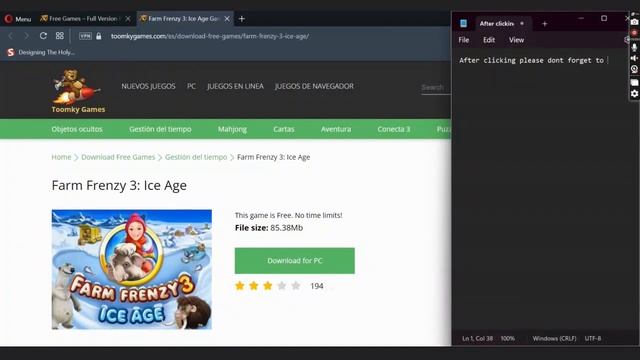Rate the game three stars
The image size is (640, 360).
point(267,286)
